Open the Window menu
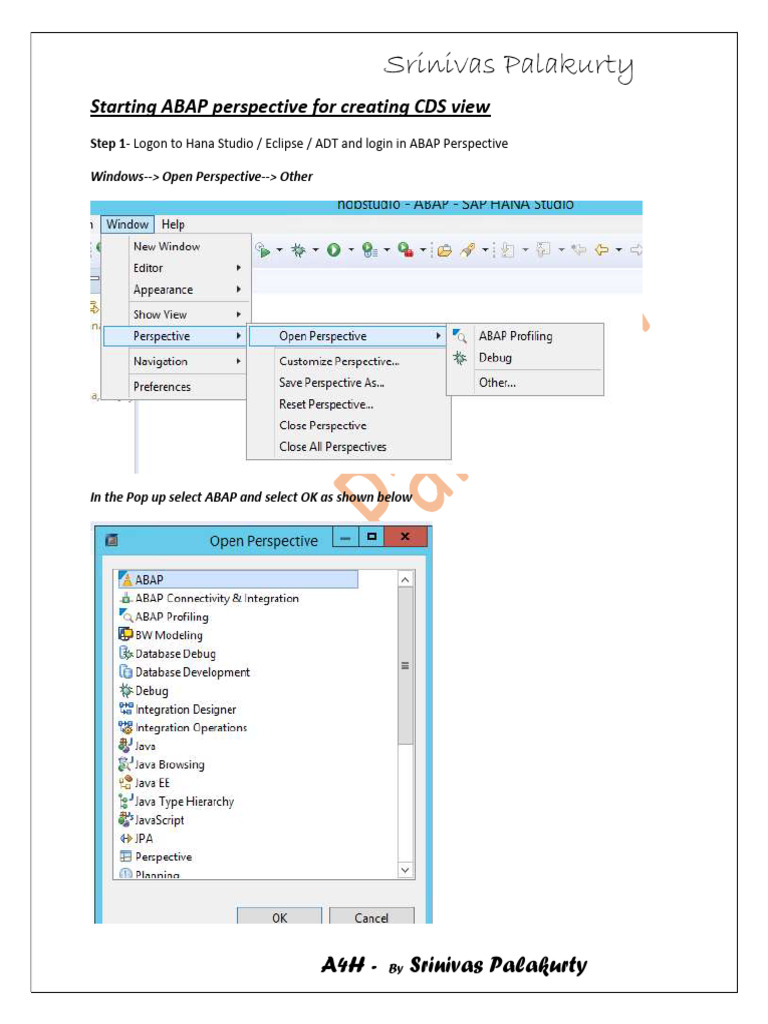This screenshot has height=1024, width=768. click(x=127, y=224)
